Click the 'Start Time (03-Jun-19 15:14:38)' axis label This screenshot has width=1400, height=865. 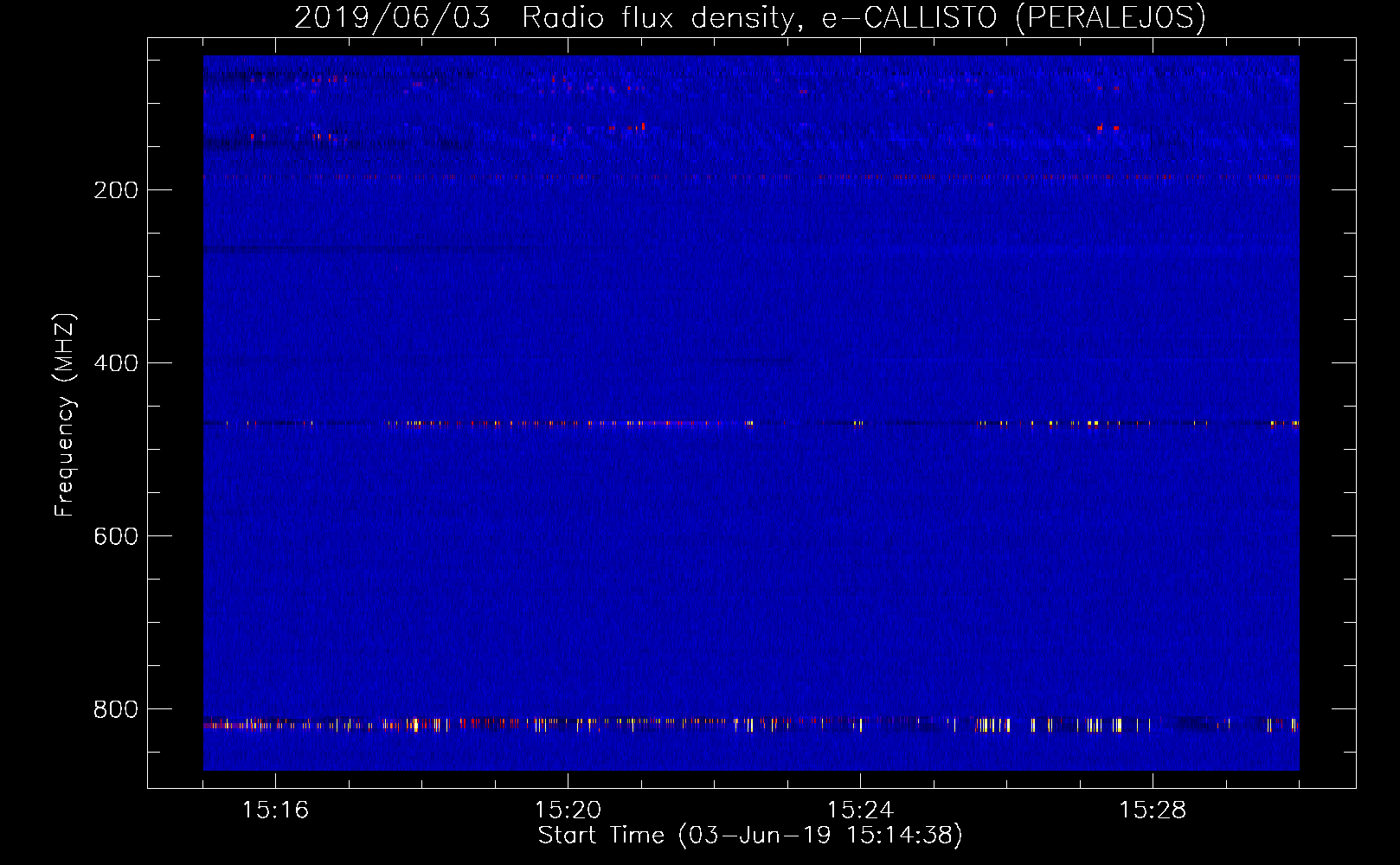pos(750,836)
